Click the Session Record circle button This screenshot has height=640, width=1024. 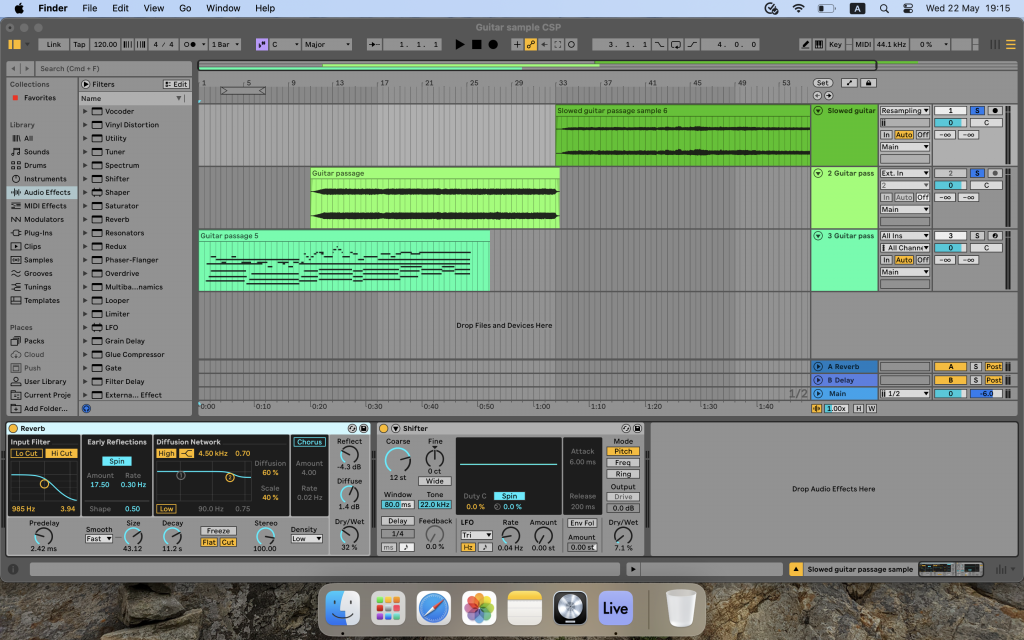pos(571,44)
